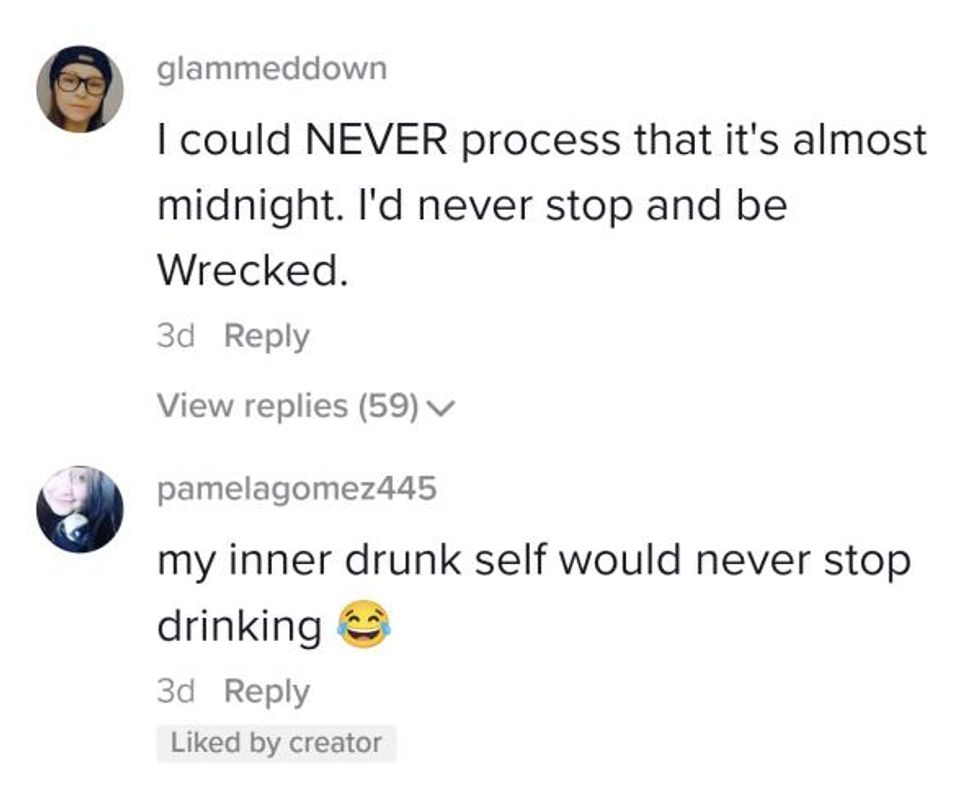Expand View replies (59)
Screen dimensions: 980x787
click(285, 406)
